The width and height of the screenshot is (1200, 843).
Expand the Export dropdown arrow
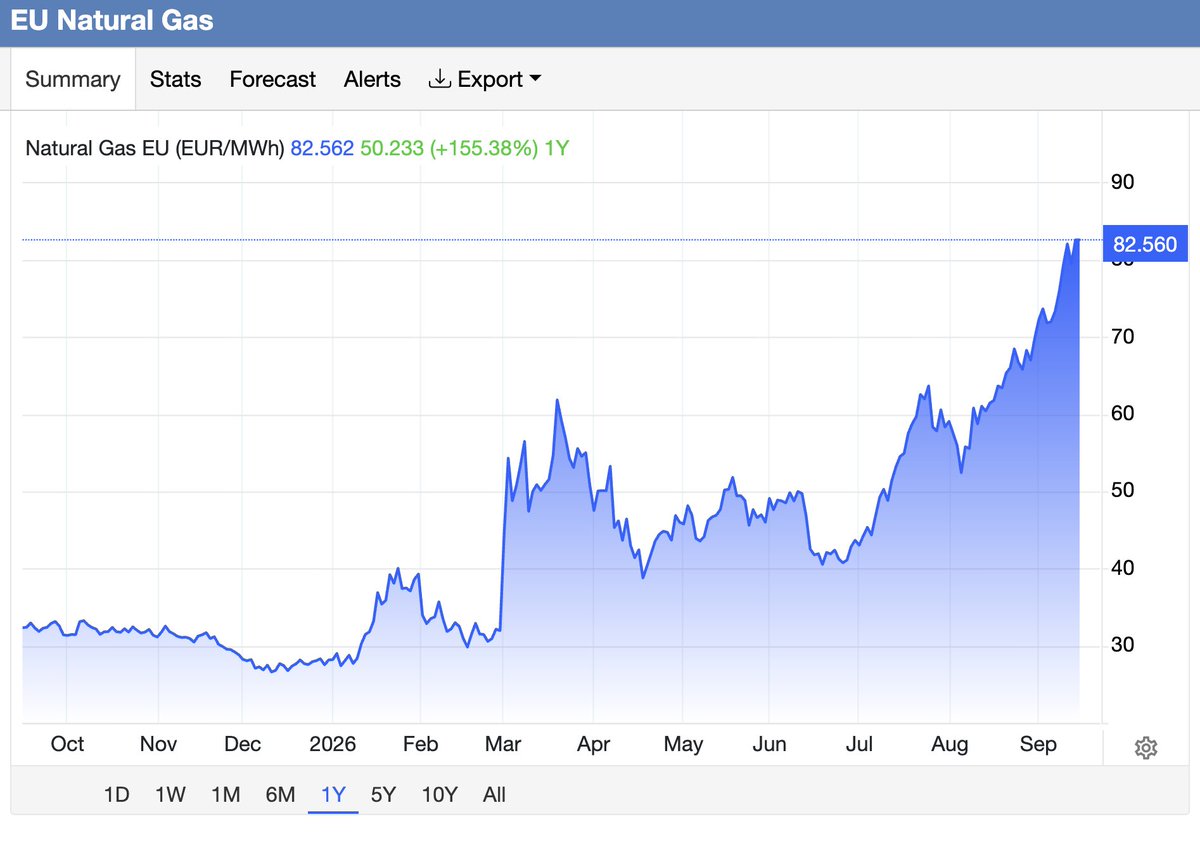[535, 79]
